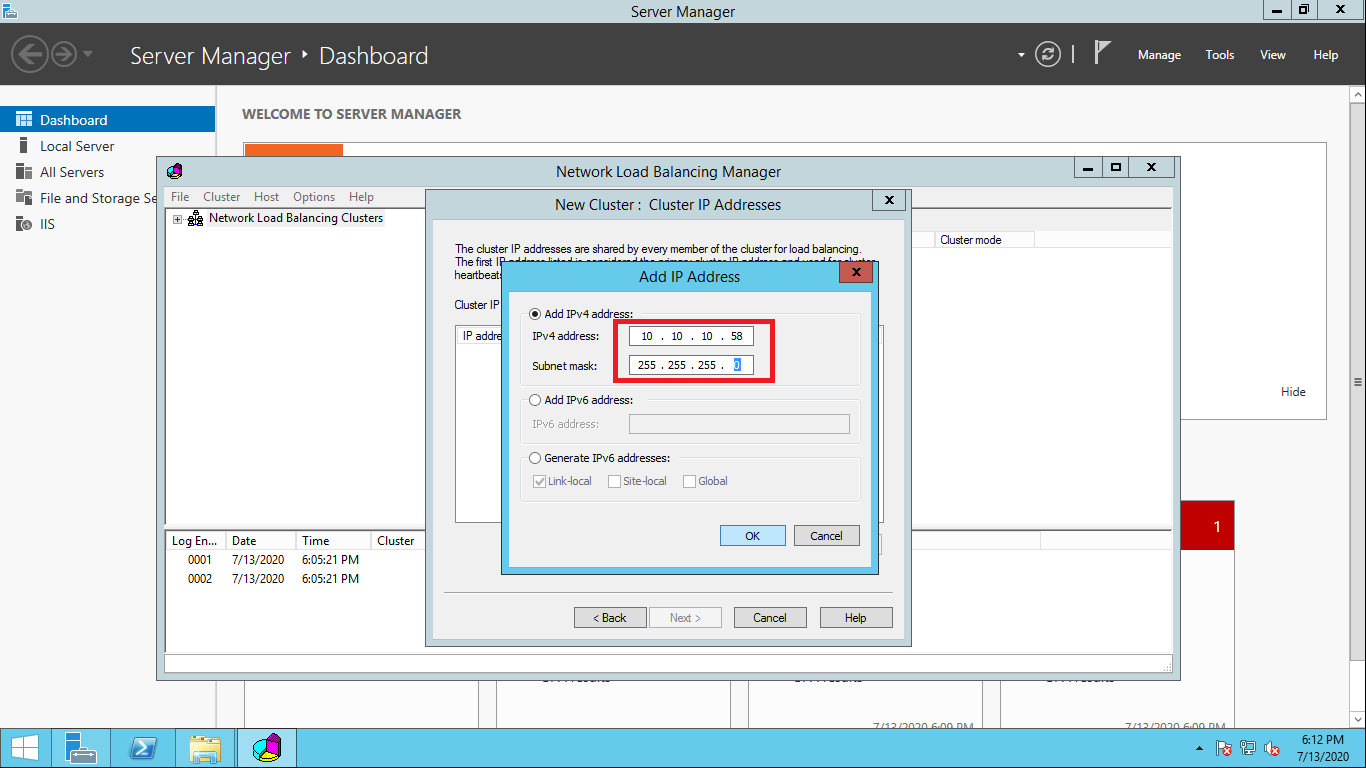Click the IPv4 address input field
Screen dimensions: 1366x768
[691, 337]
